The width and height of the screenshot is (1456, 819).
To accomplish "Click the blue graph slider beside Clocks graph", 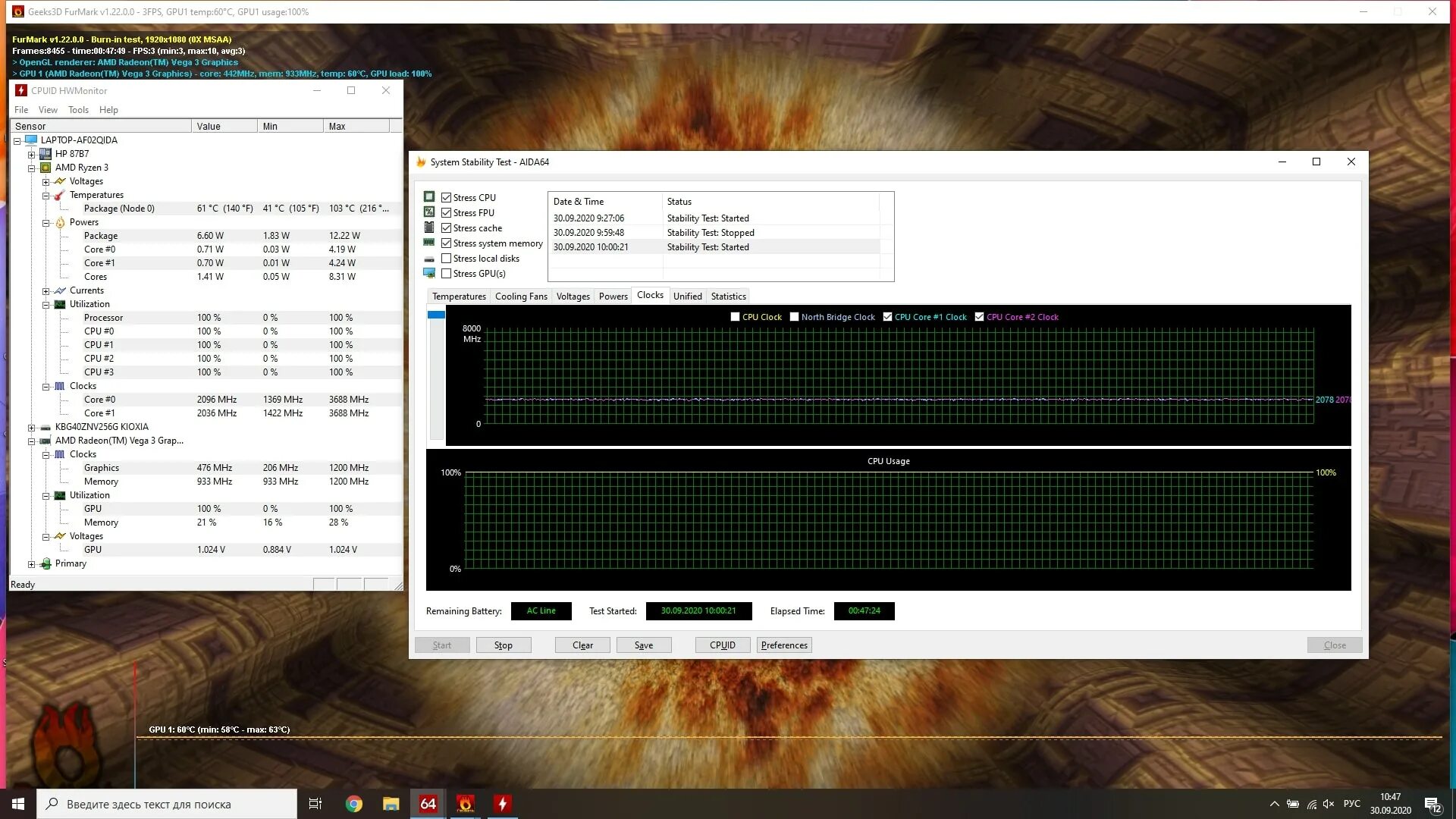I will click(436, 315).
